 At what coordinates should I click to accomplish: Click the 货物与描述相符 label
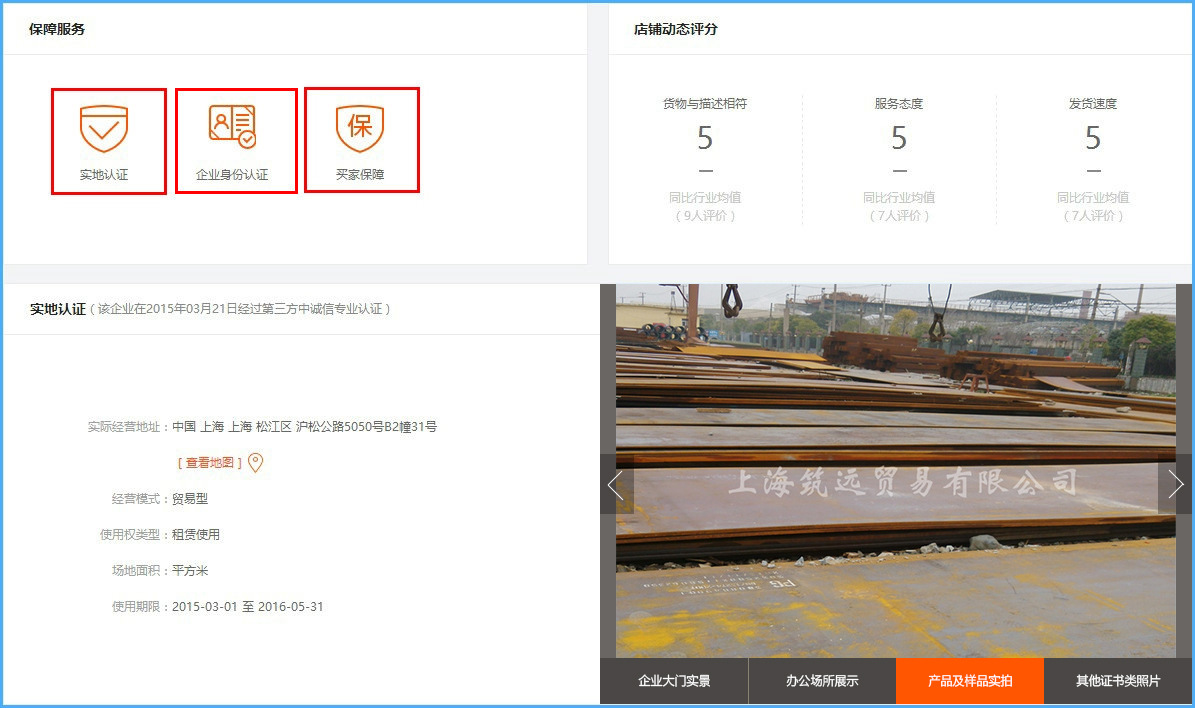705,104
